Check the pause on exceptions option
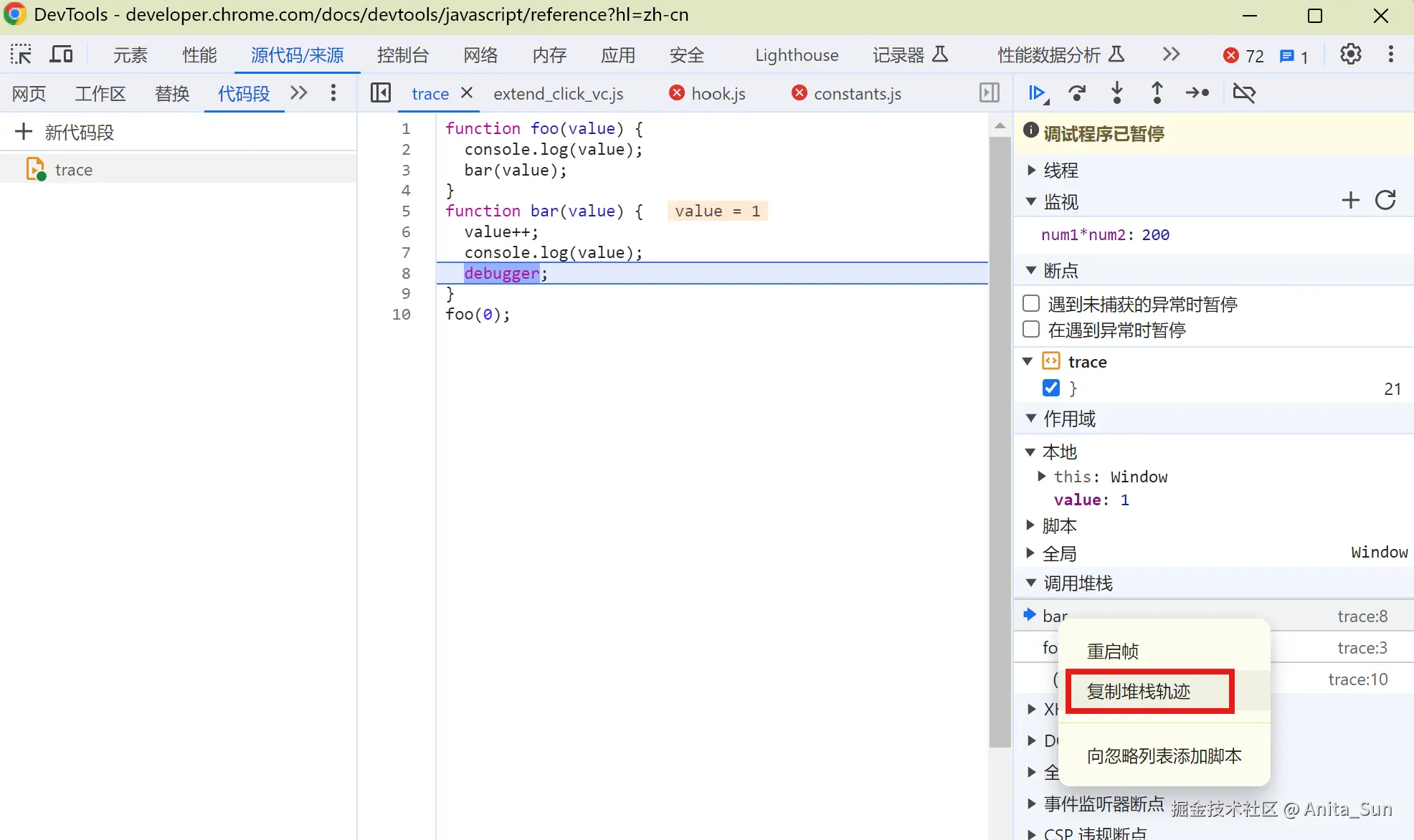Viewport: 1414px width, 840px height. 1031,329
